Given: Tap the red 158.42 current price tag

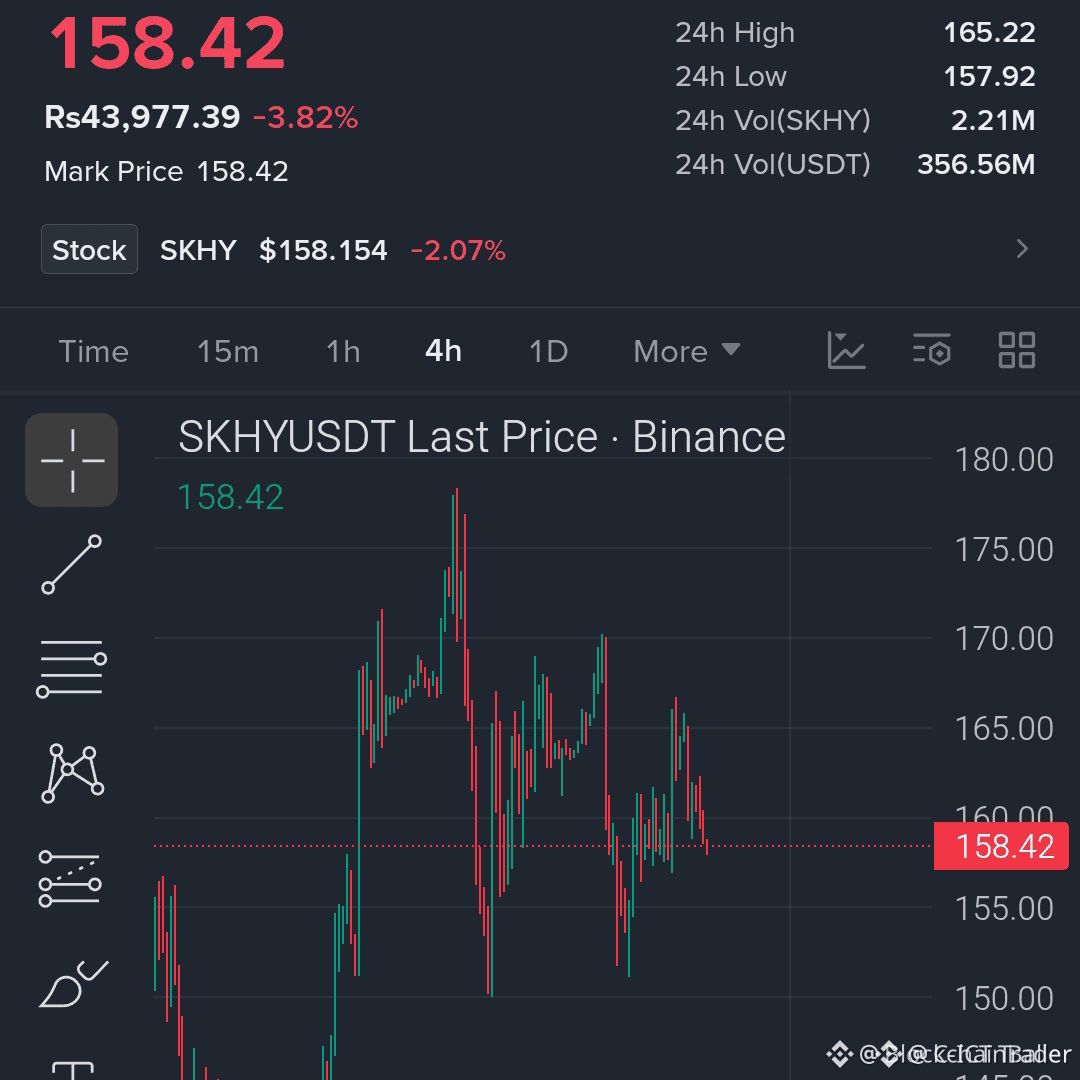Looking at the screenshot, I should pyautogui.click(x=1001, y=847).
